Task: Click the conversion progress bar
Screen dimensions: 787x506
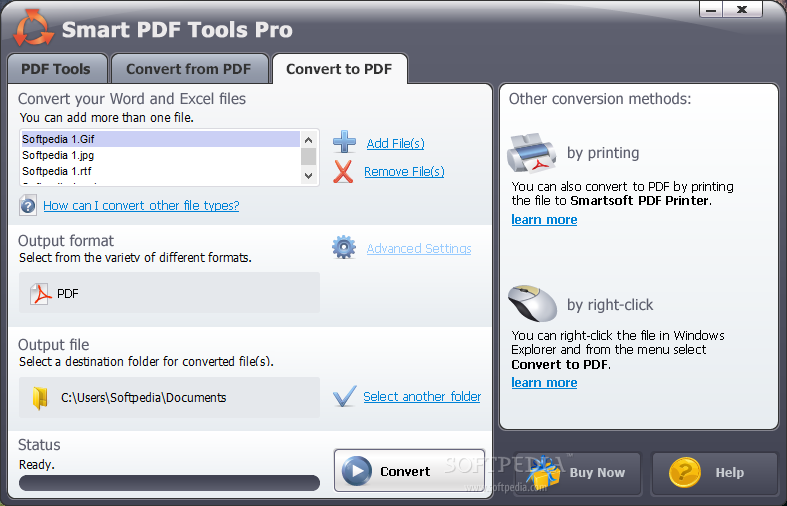Action: click(170, 483)
